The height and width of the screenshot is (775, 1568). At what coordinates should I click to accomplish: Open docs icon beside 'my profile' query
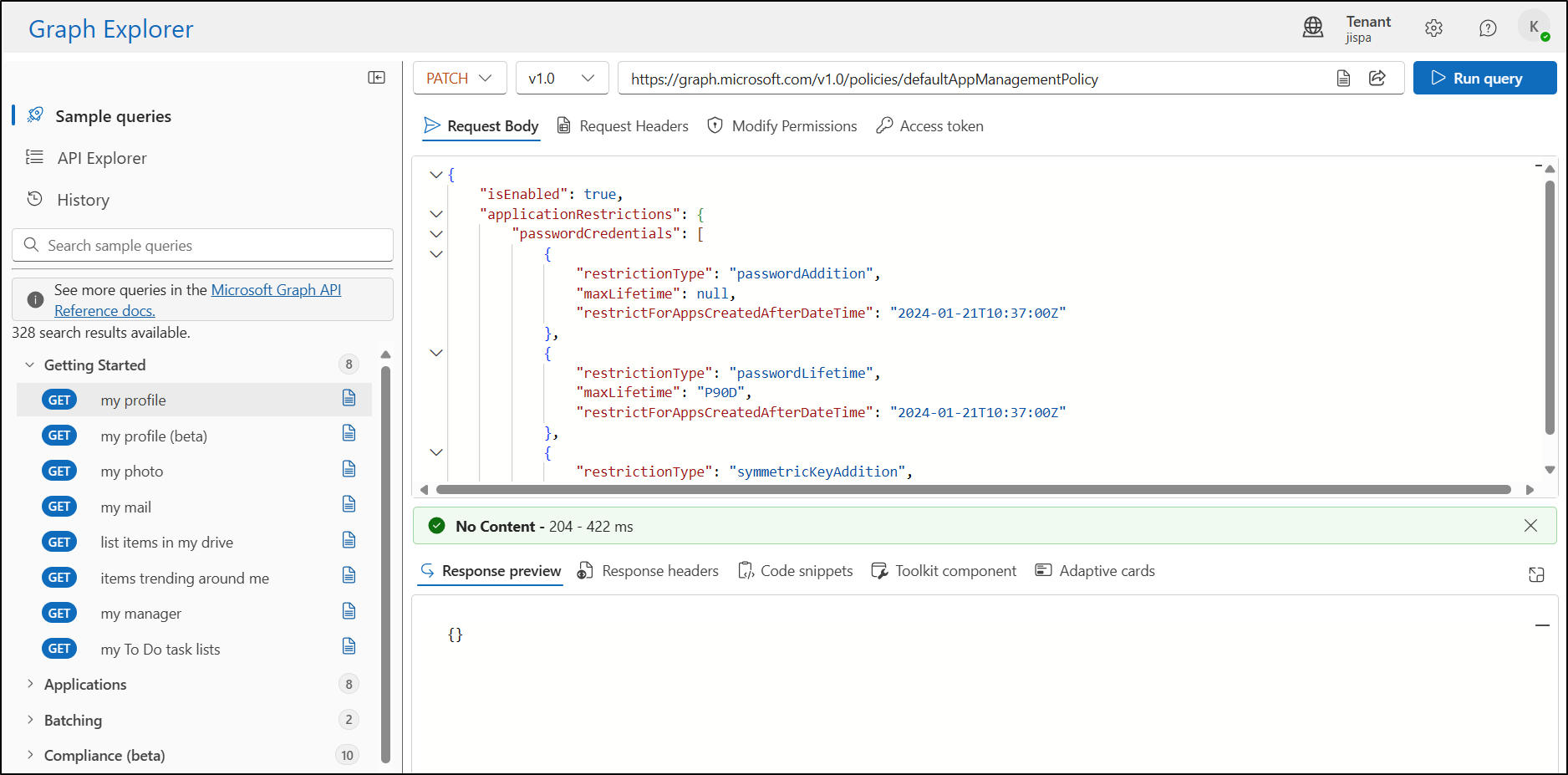[x=349, y=399]
